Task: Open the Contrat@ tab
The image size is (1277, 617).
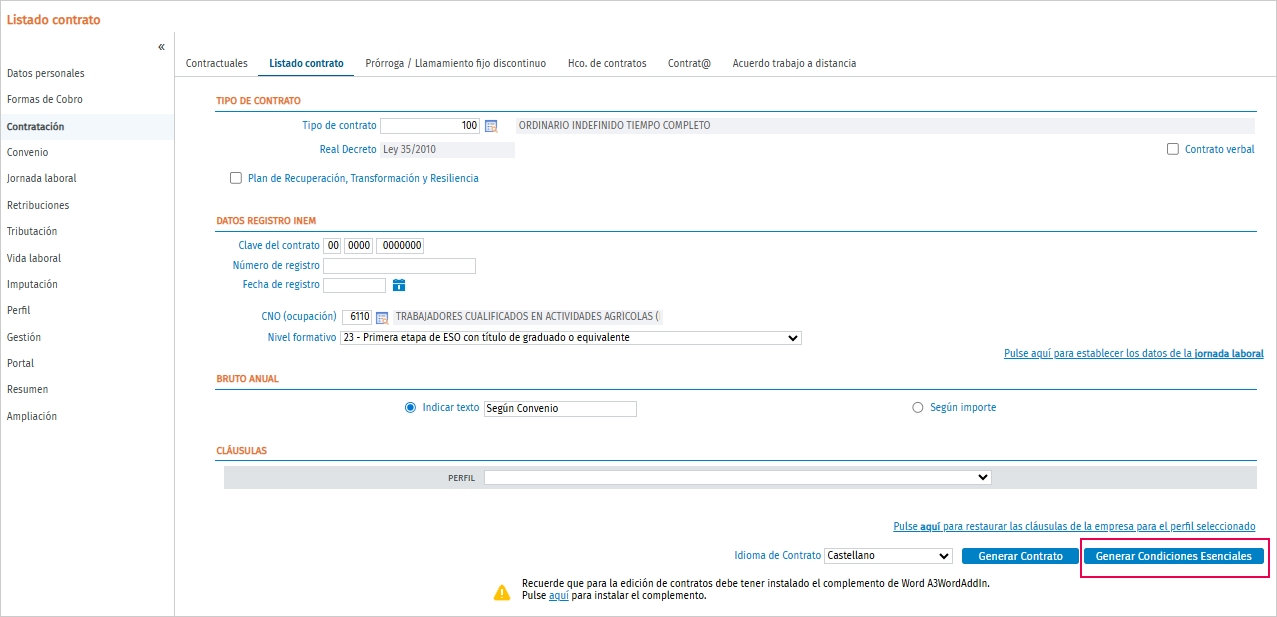Action: 690,63
